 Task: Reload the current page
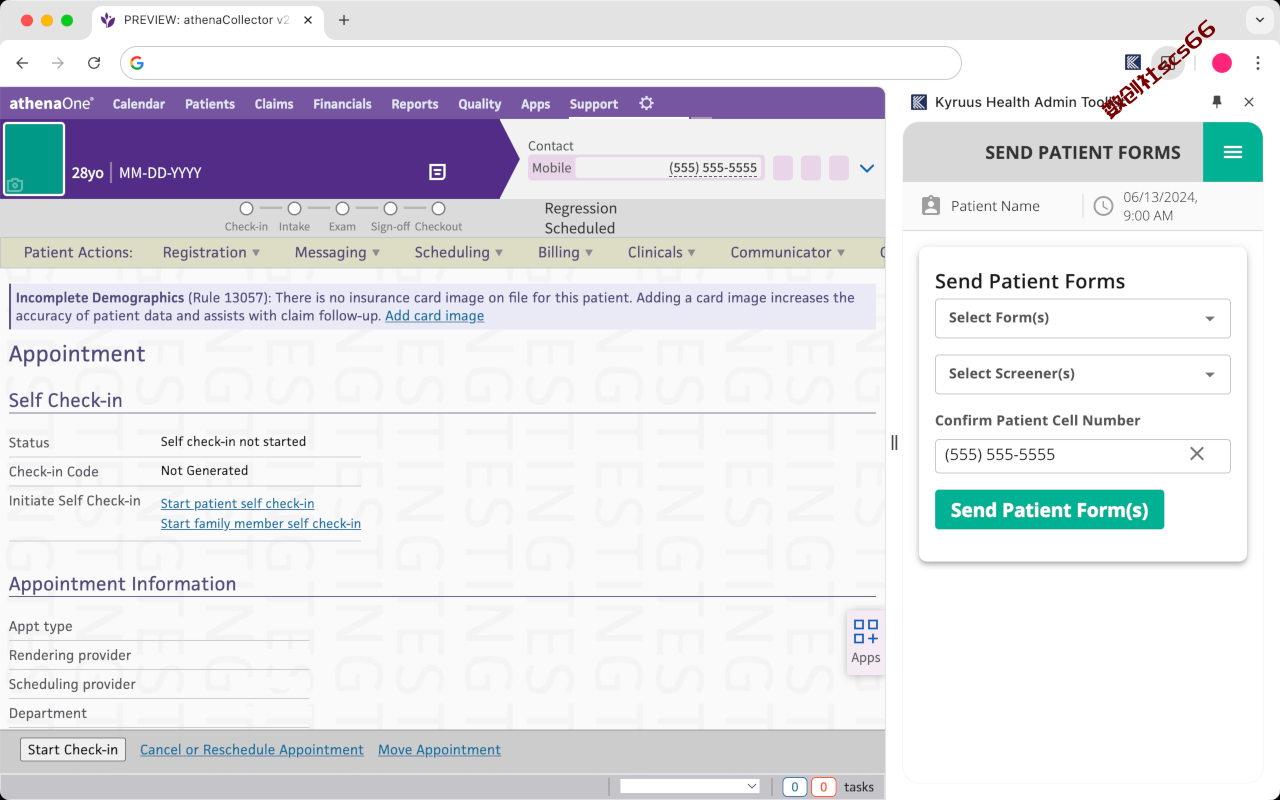[94, 63]
